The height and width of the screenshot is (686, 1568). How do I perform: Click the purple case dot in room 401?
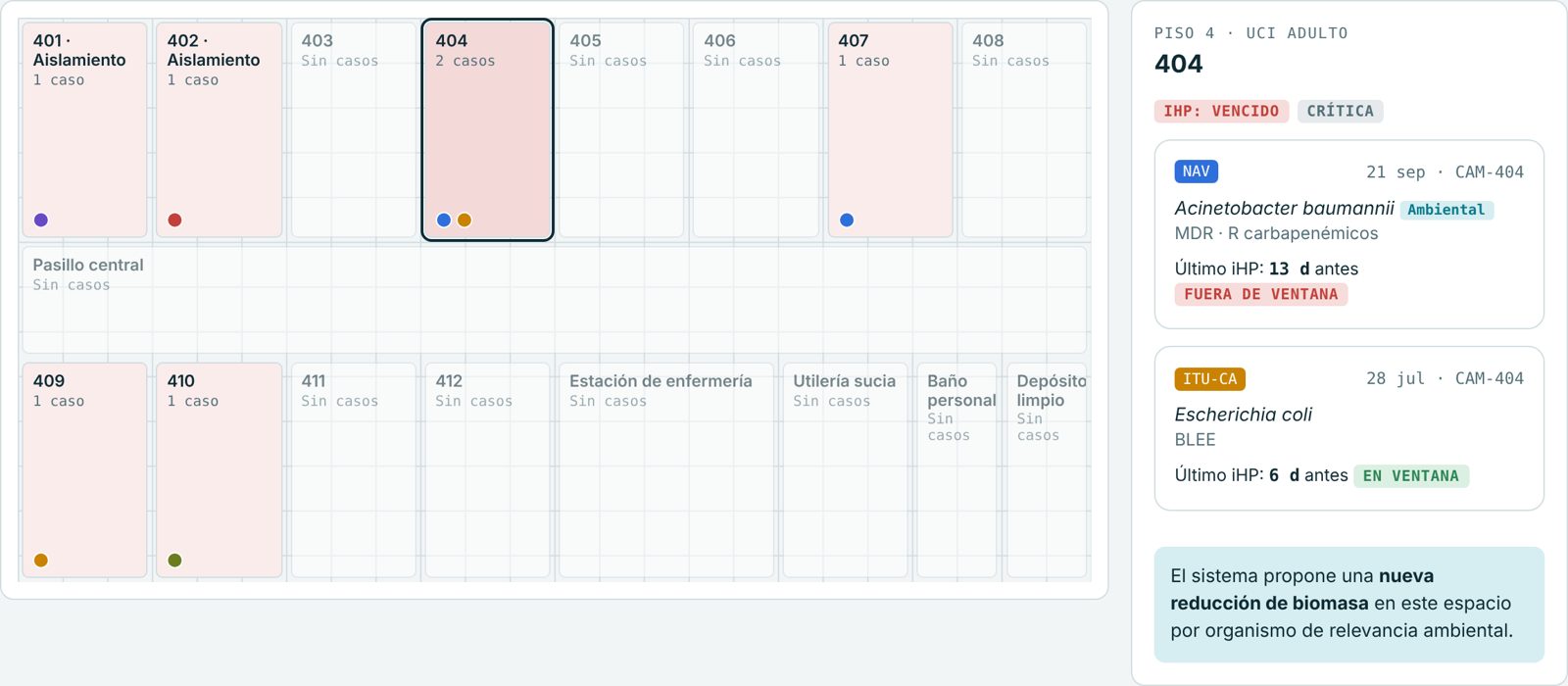(41, 220)
